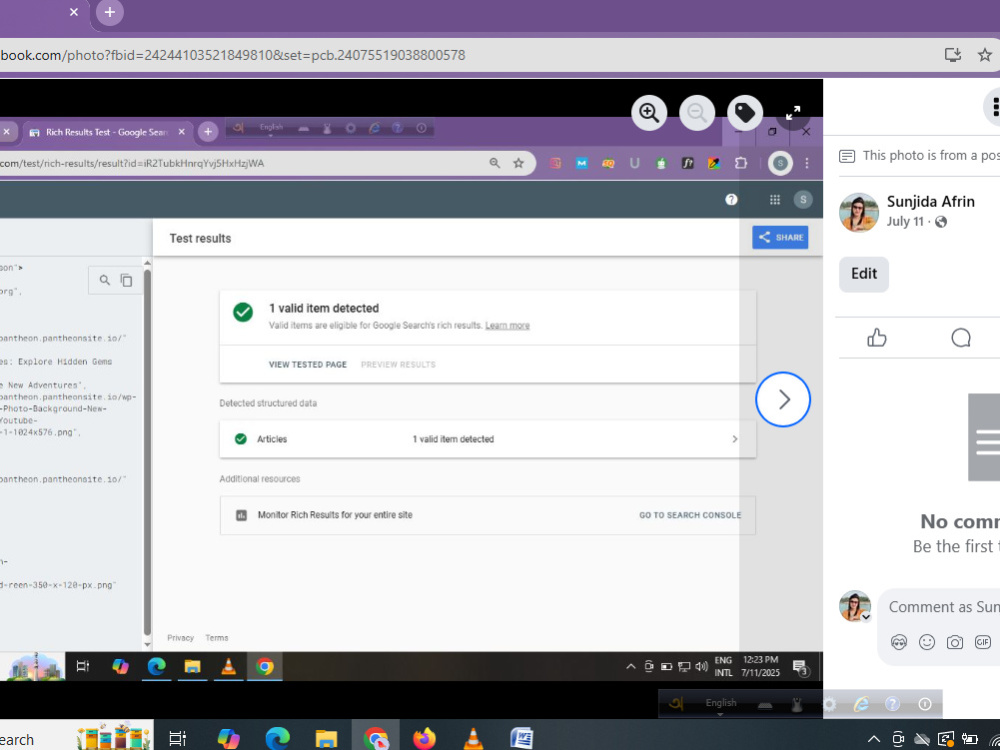Open Microsoft Word from the taskbar
This screenshot has width=1000, height=750.
[x=522, y=739]
